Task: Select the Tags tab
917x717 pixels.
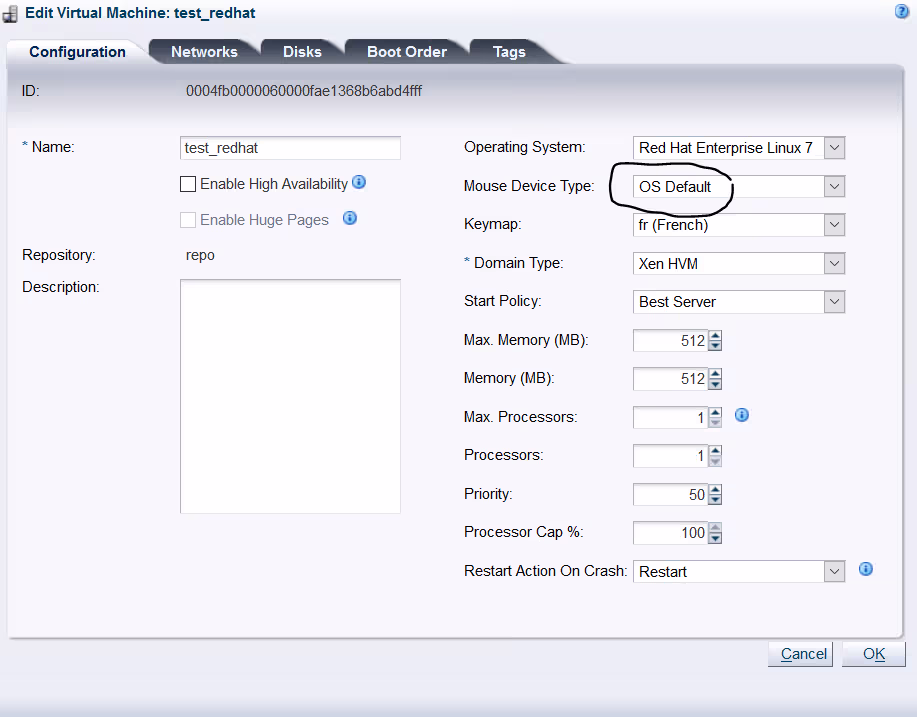Action: [509, 52]
